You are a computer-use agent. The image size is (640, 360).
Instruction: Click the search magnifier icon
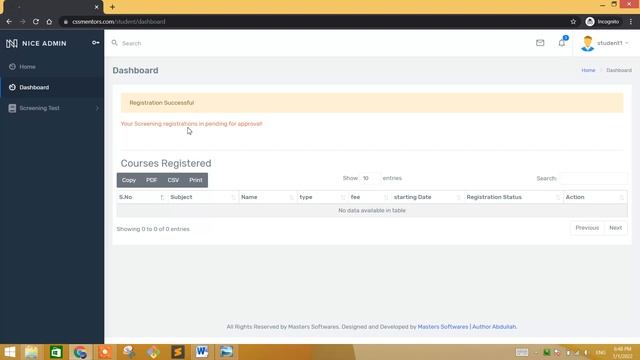(x=115, y=43)
